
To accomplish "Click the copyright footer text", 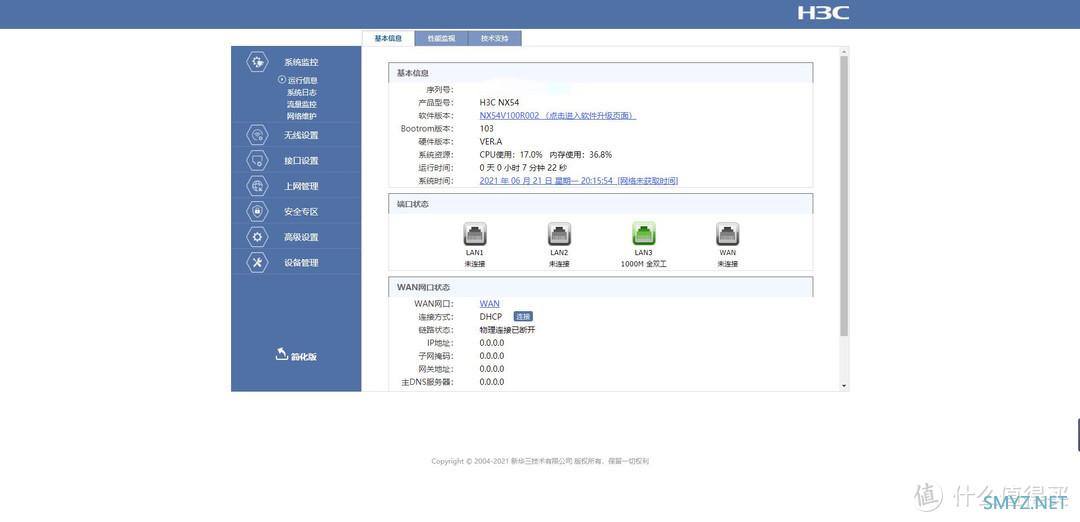I will [x=540, y=461].
